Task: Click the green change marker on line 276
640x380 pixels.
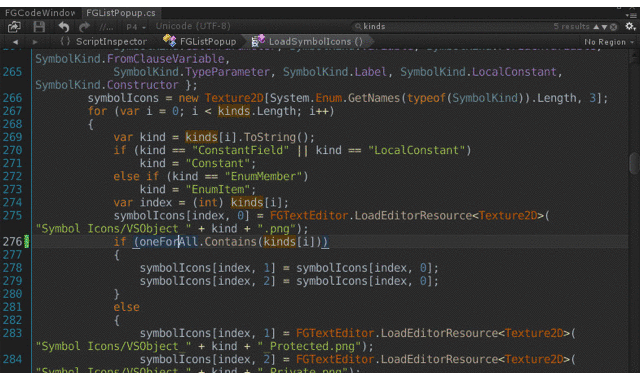Action: [x=27, y=241]
